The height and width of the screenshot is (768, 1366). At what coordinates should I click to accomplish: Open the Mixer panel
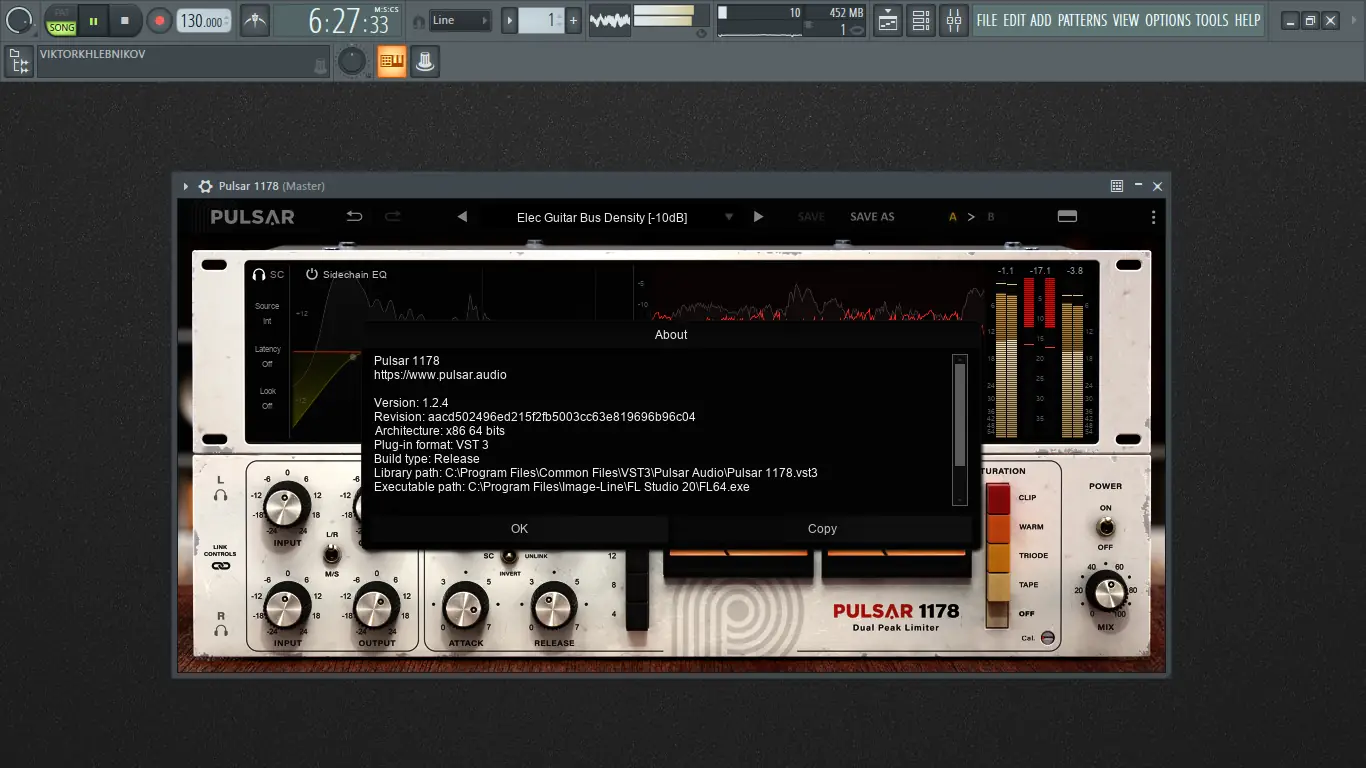point(954,20)
